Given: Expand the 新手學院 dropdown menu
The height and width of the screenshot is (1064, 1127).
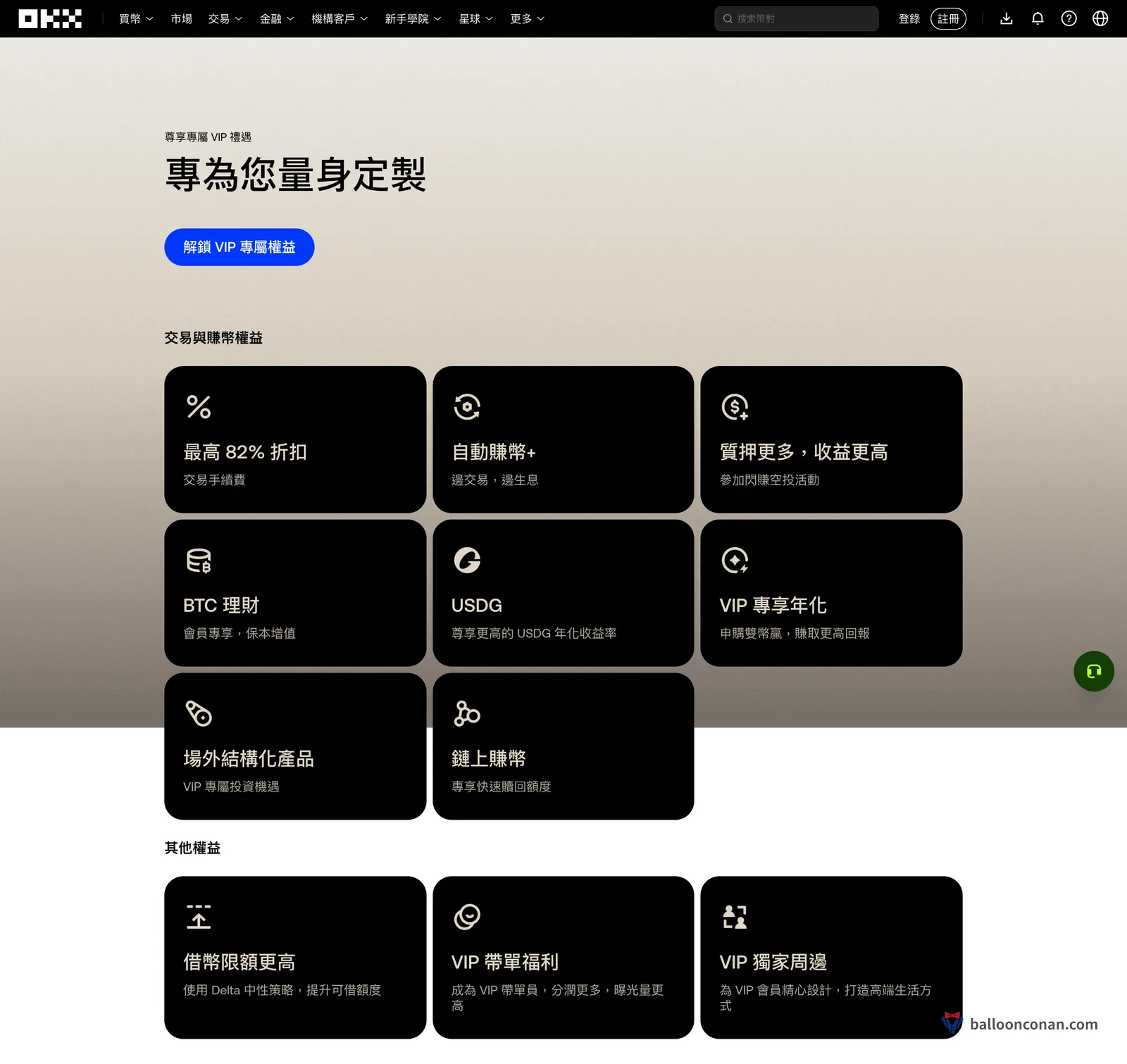Looking at the screenshot, I should pos(413,19).
